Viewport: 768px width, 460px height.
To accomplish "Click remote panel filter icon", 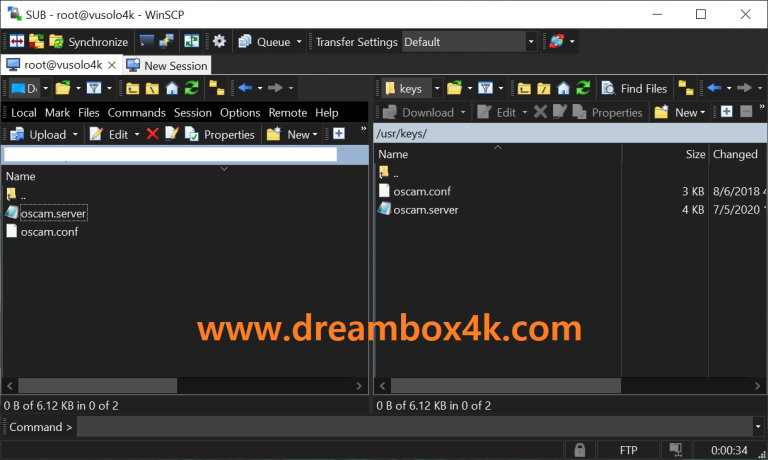I will click(x=485, y=88).
